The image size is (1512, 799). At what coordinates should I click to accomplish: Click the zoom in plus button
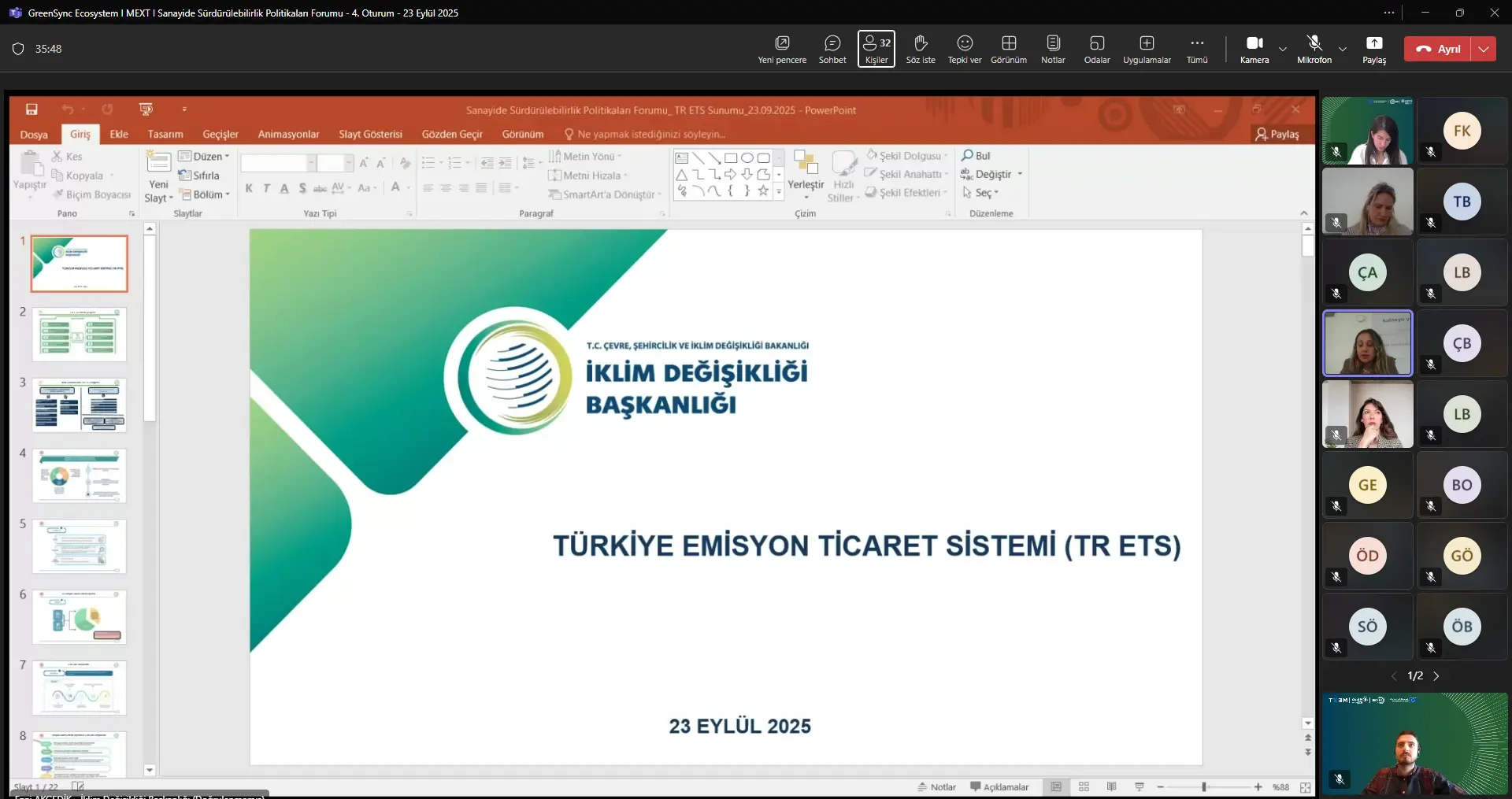(x=1258, y=787)
